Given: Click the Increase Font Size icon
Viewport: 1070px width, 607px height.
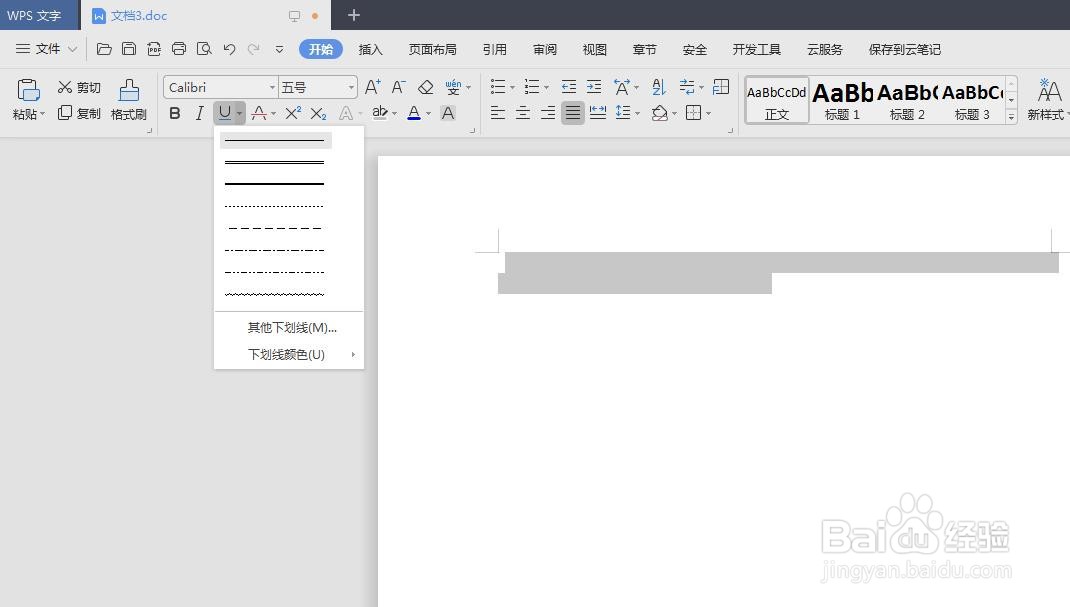Looking at the screenshot, I should pos(371,86).
